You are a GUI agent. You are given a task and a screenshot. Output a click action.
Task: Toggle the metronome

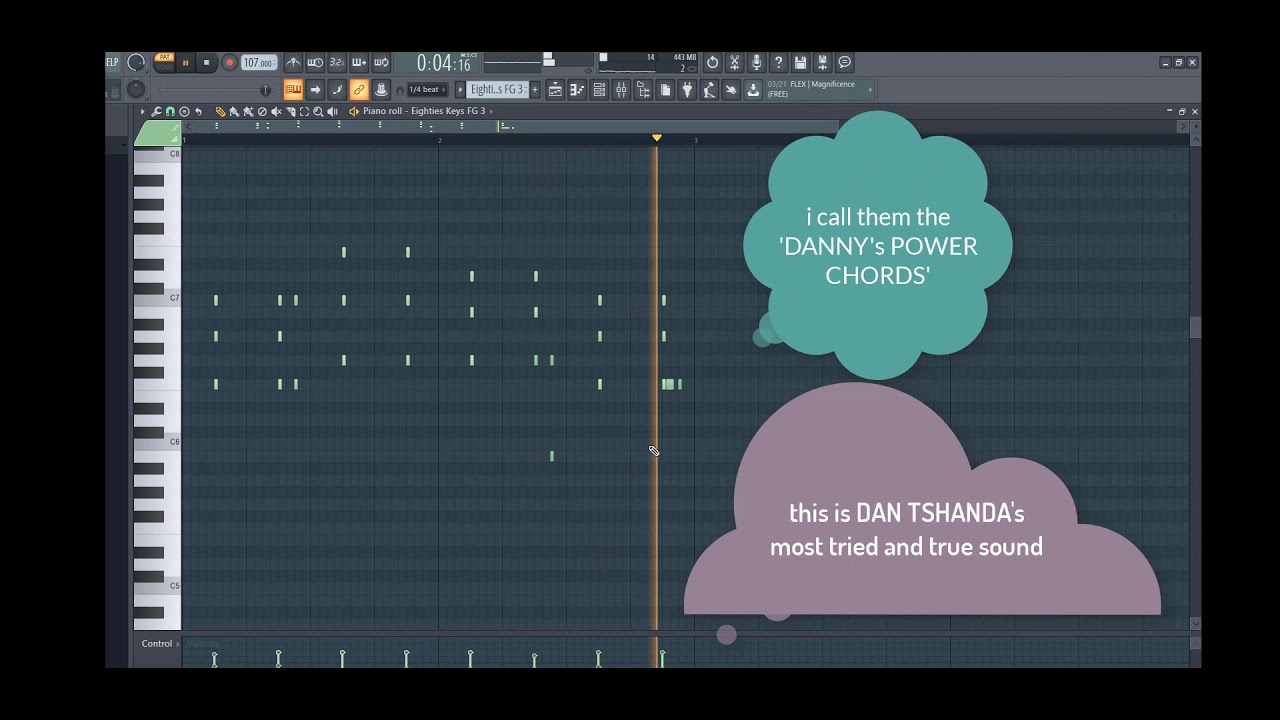click(293, 62)
